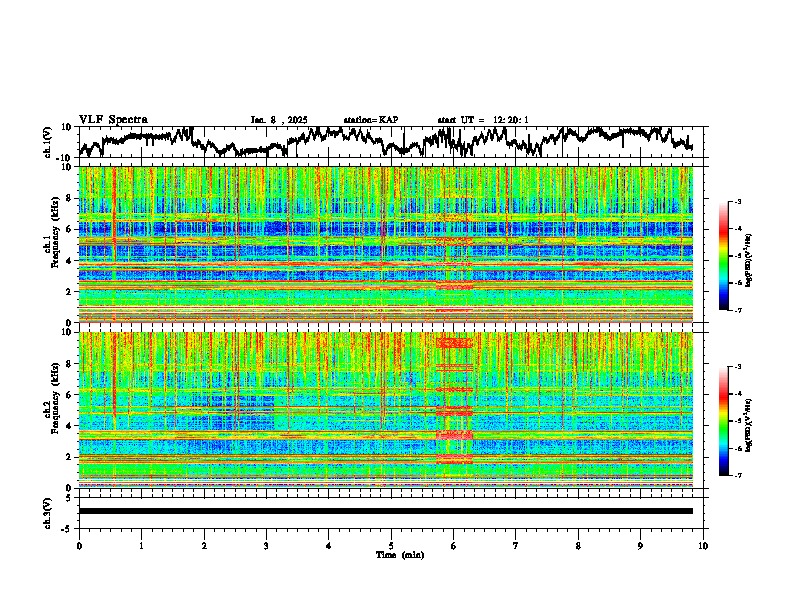Viewport: 792px width, 612px height.
Task: Click the "VLF Spectra" title text
Action: pos(113,120)
